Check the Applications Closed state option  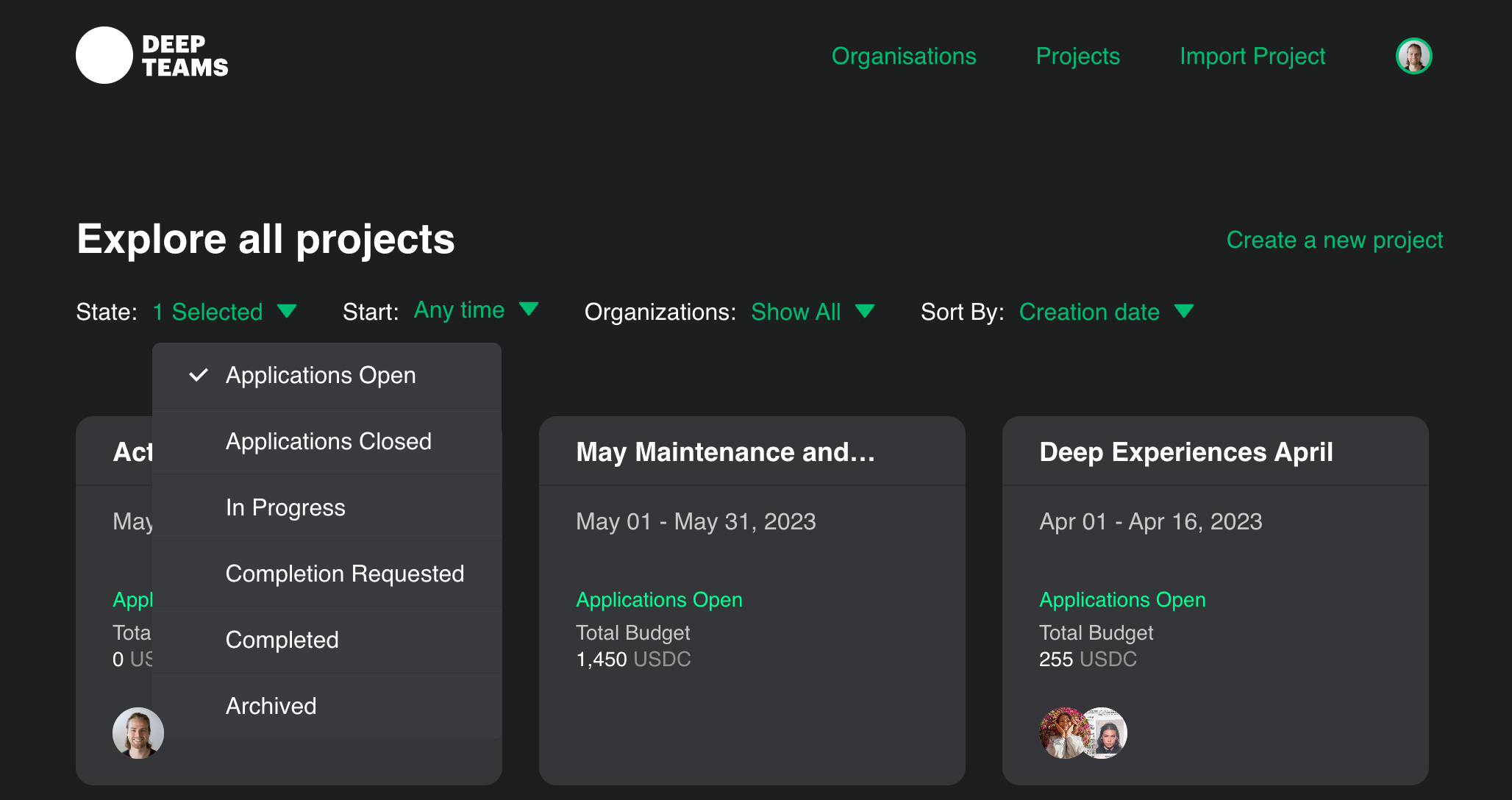point(328,442)
